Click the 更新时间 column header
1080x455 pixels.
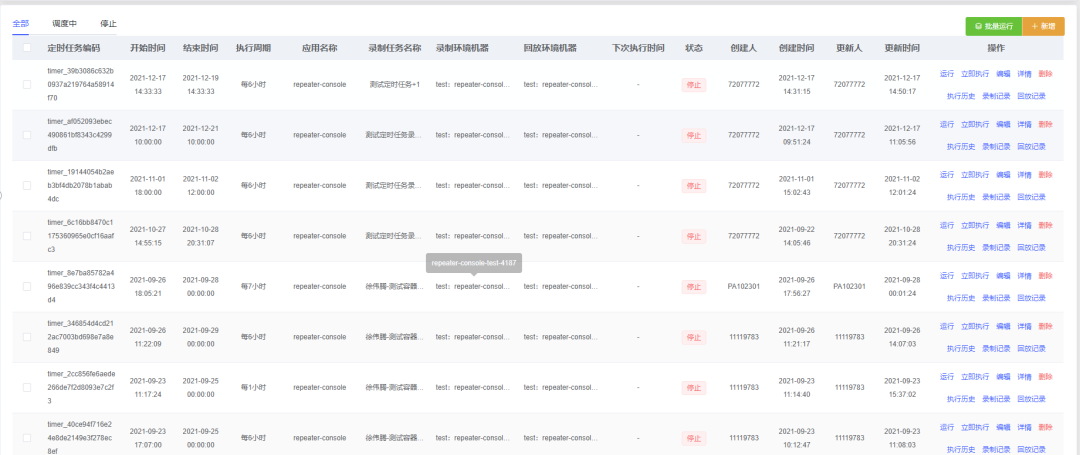point(902,48)
